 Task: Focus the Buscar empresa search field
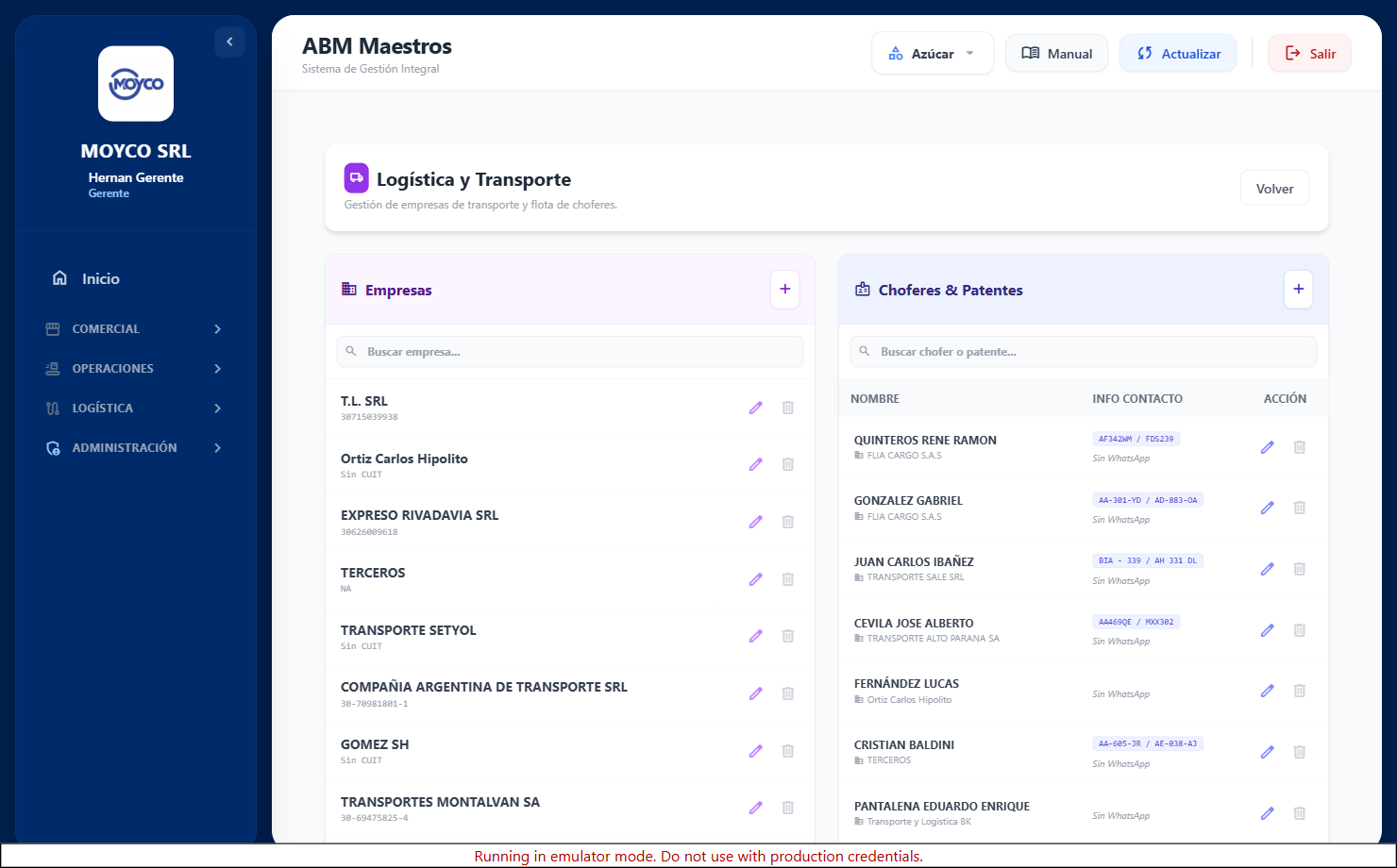pos(570,352)
